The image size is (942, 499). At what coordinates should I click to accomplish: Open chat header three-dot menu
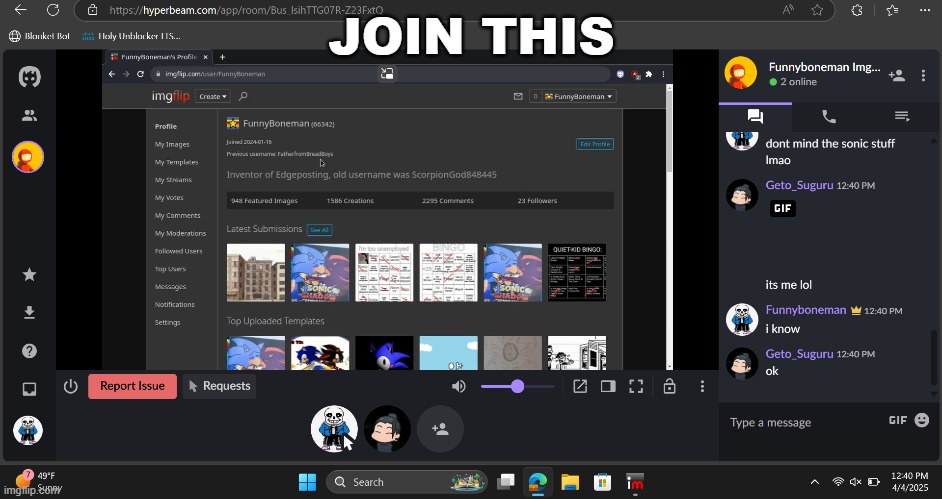[x=923, y=76]
